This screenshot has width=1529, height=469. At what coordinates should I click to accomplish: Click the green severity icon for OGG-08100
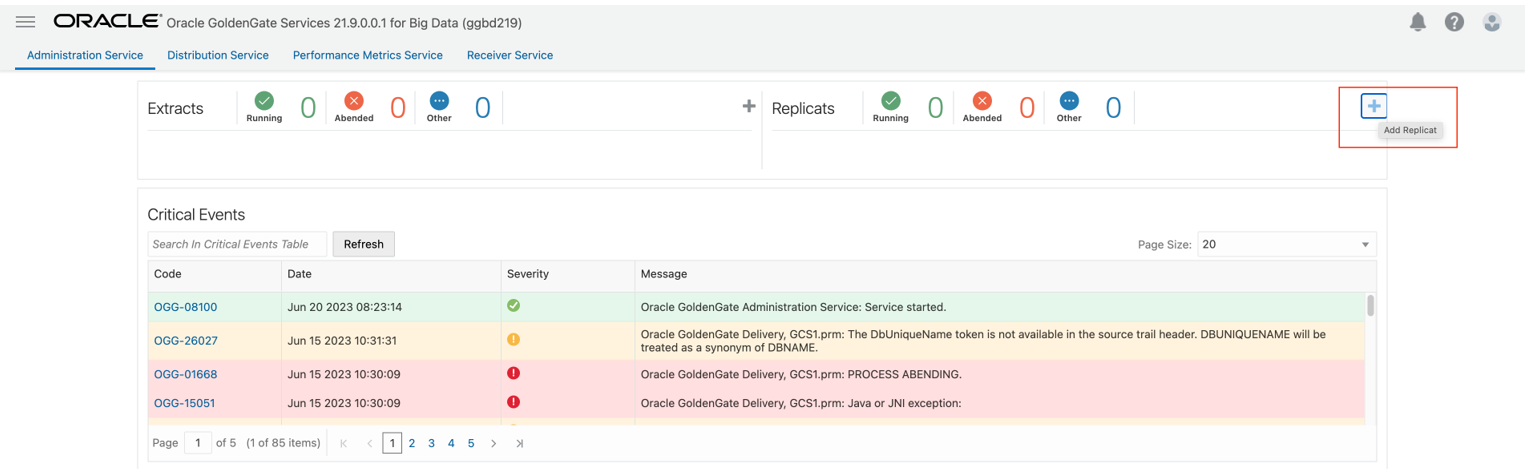point(513,306)
